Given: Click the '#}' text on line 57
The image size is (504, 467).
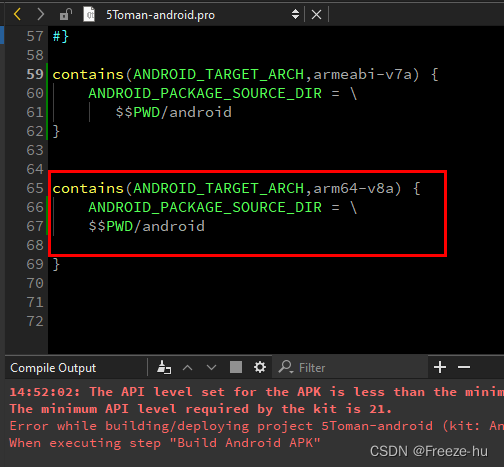Looking at the screenshot, I should [x=61, y=36].
